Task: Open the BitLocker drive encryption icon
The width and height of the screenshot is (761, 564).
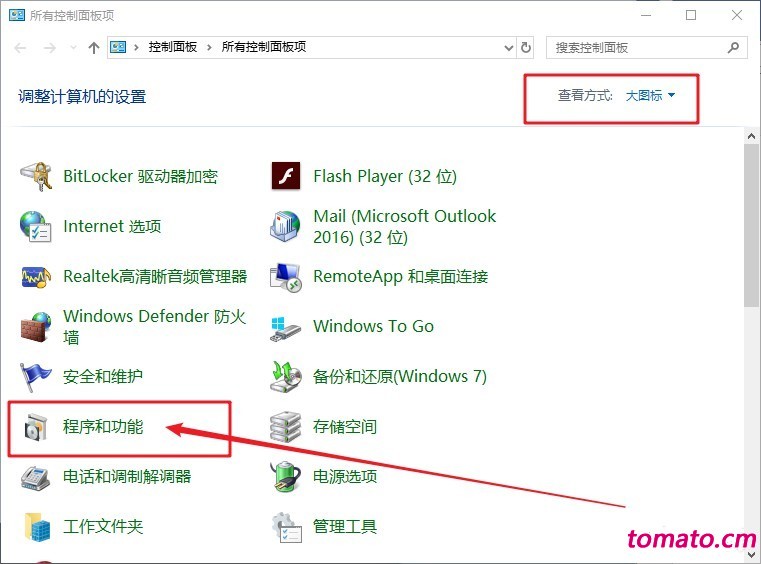Action: click(x=36, y=176)
